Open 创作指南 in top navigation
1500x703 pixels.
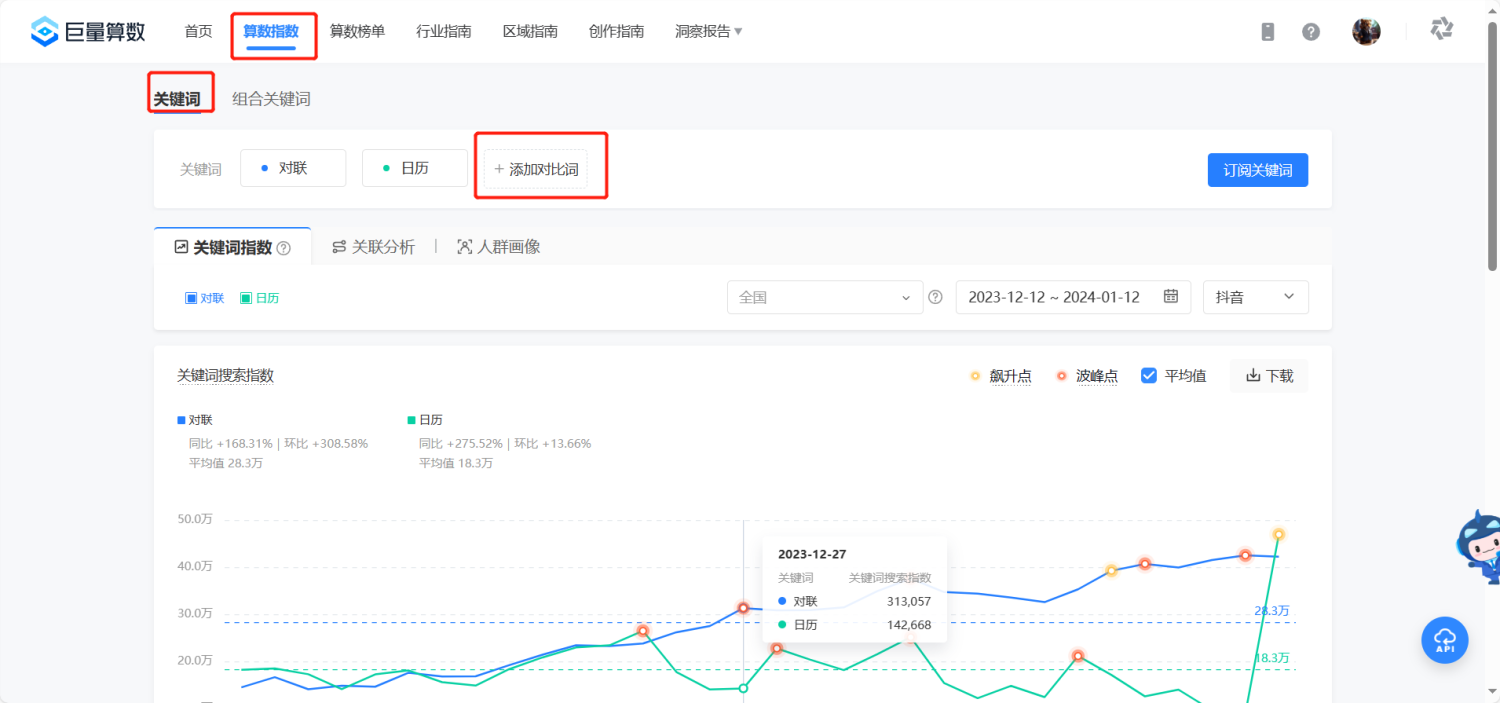(x=616, y=31)
